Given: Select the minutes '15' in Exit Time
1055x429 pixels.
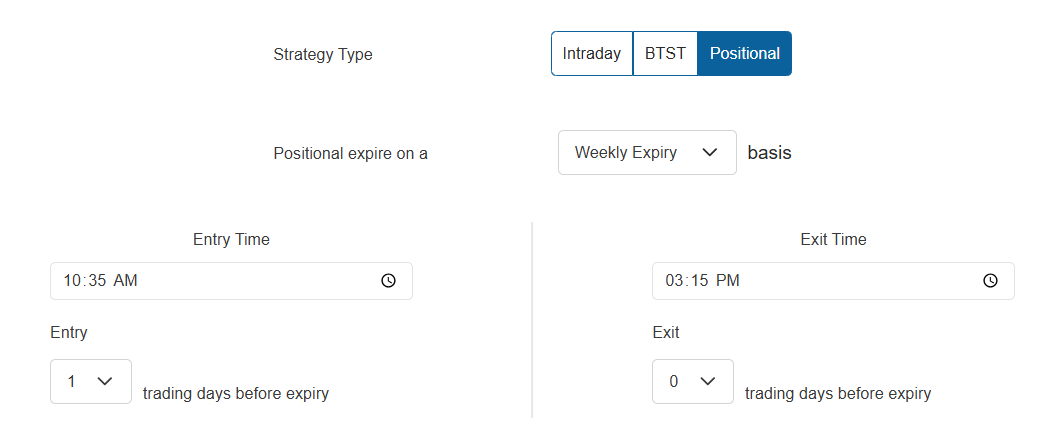Looking at the screenshot, I should coord(698,281).
